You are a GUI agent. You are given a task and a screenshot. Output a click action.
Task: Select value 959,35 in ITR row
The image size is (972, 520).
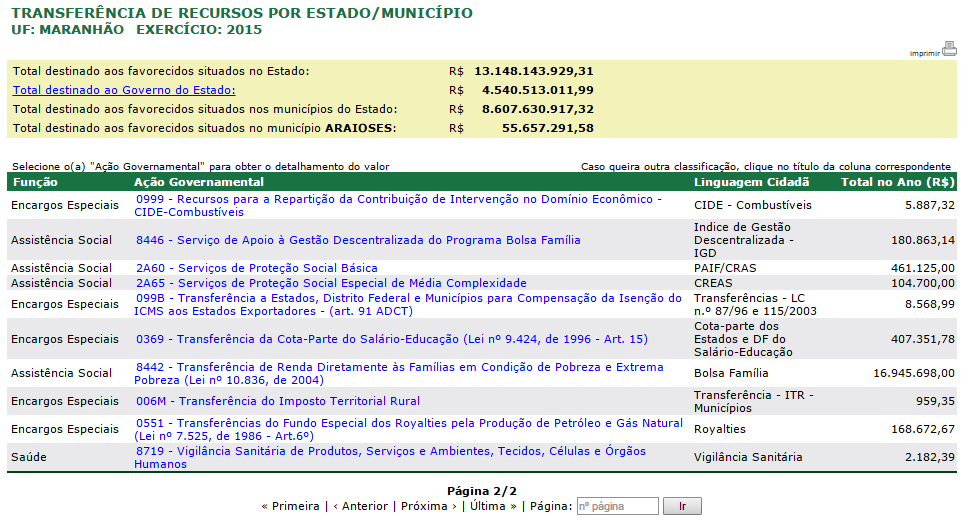coord(935,401)
